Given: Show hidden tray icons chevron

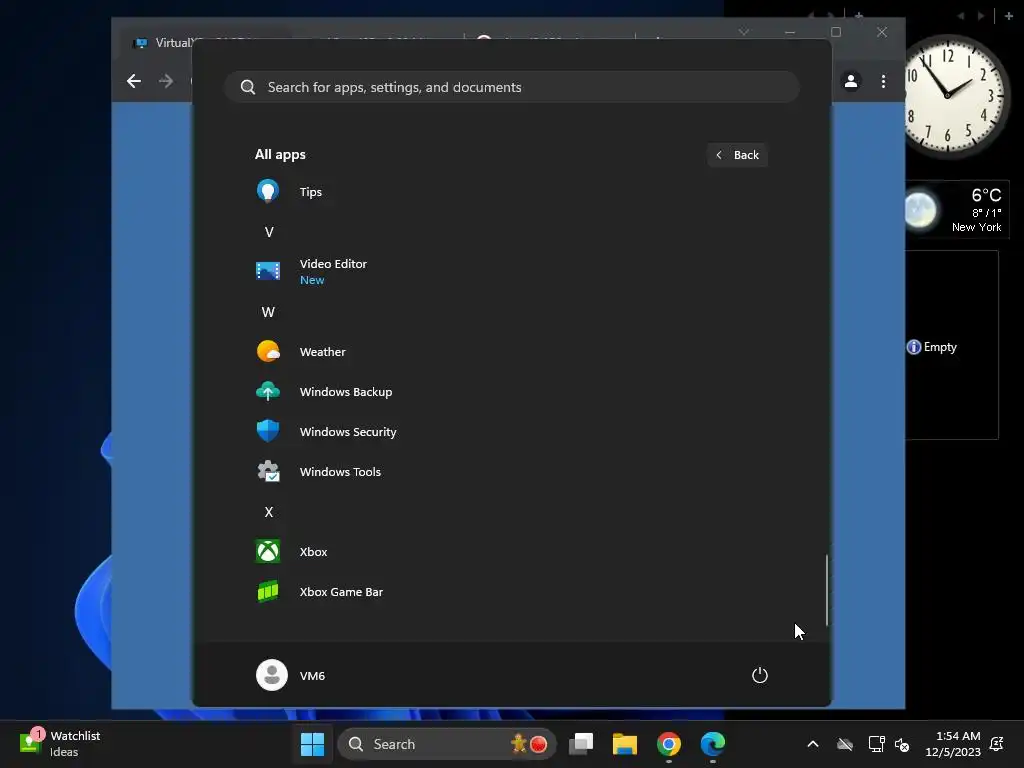Looking at the screenshot, I should 812,743.
